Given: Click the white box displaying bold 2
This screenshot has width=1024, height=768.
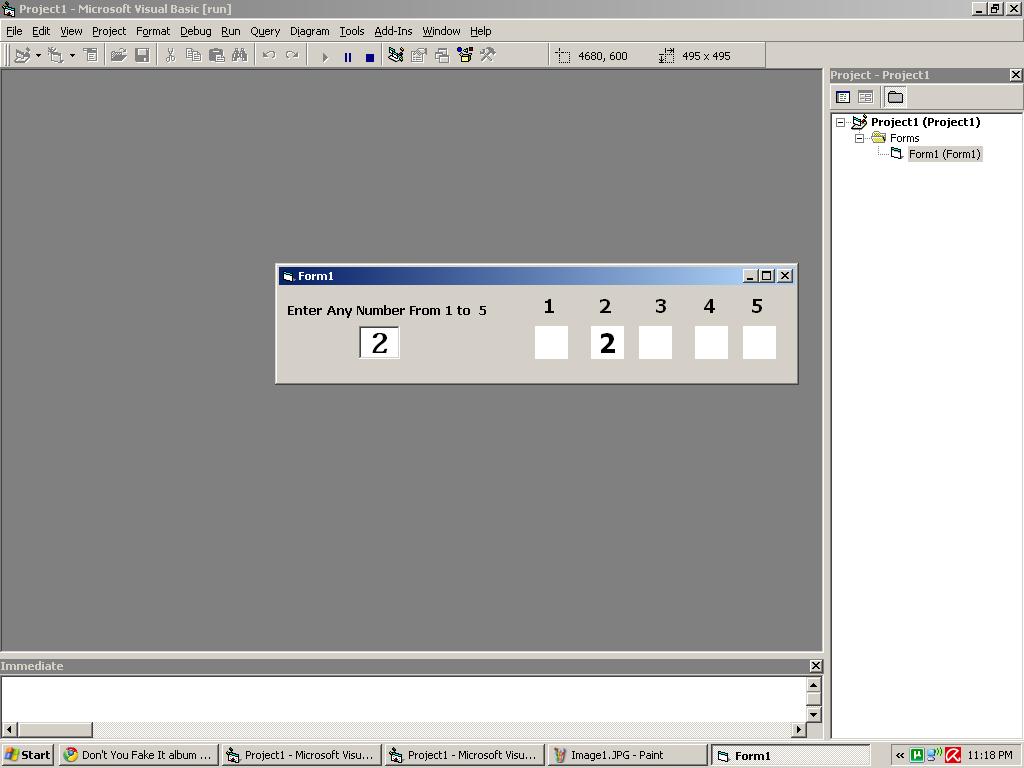Looking at the screenshot, I should (x=607, y=342).
